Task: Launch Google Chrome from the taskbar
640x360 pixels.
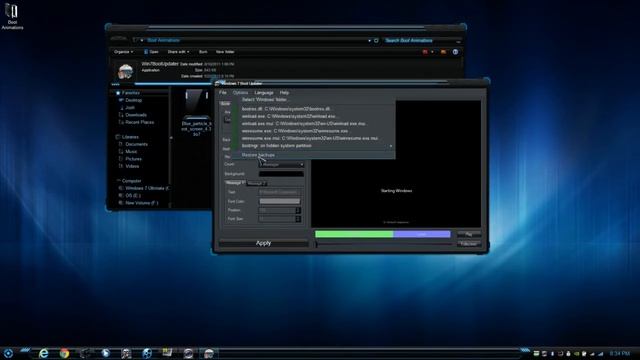Action: (x=64, y=353)
